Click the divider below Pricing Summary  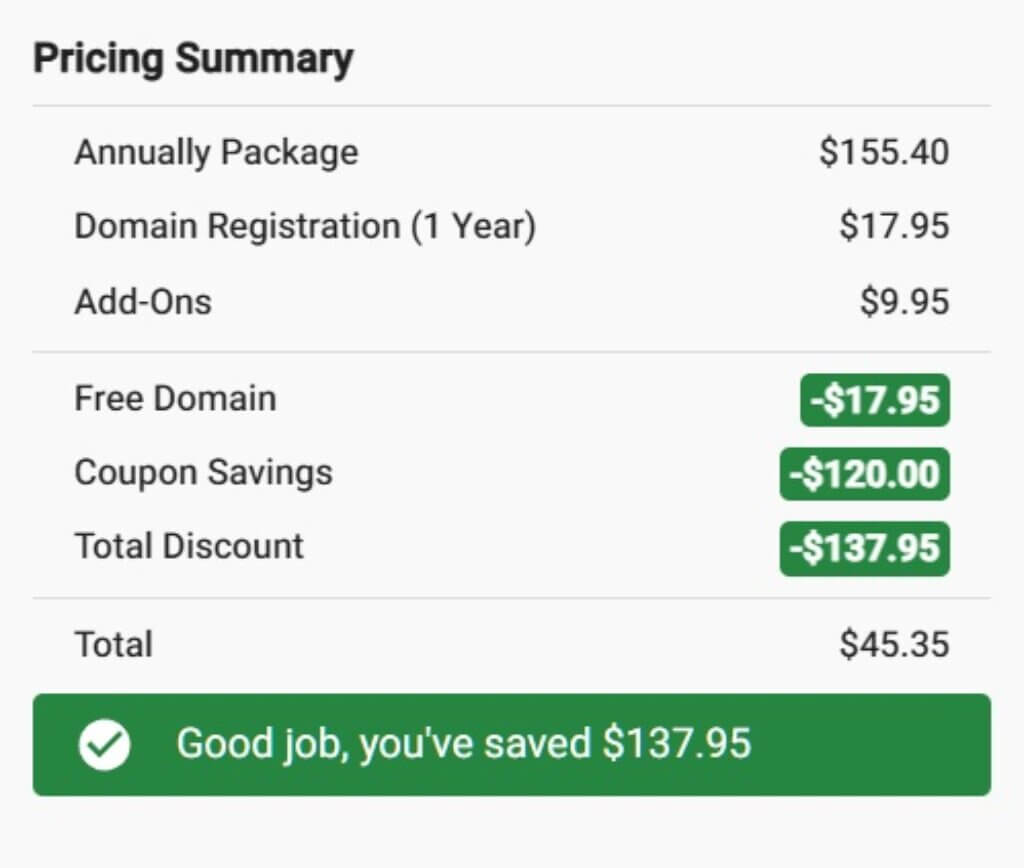(x=512, y=100)
